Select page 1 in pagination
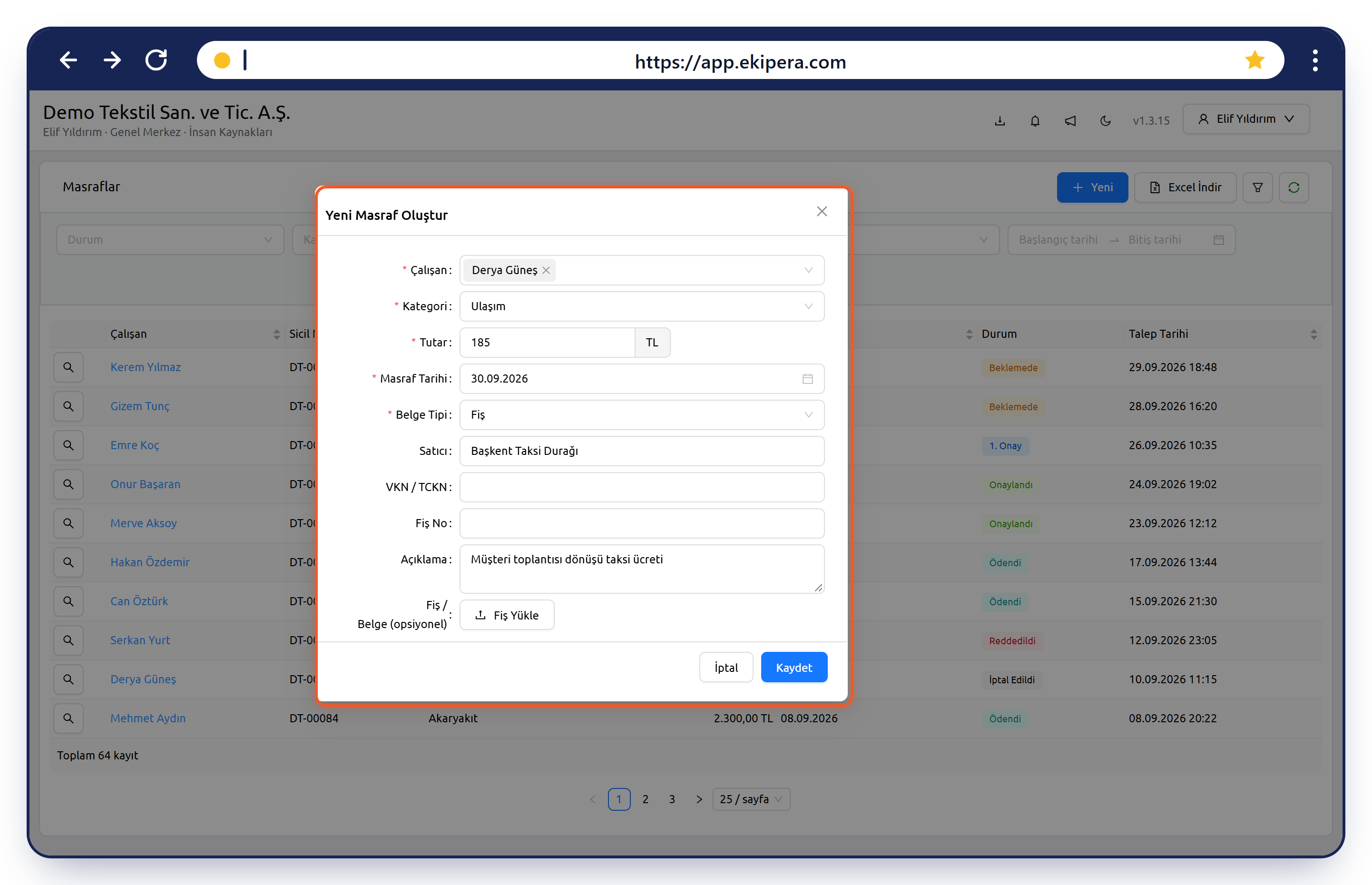The image size is (1372, 885). pos(619,799)
